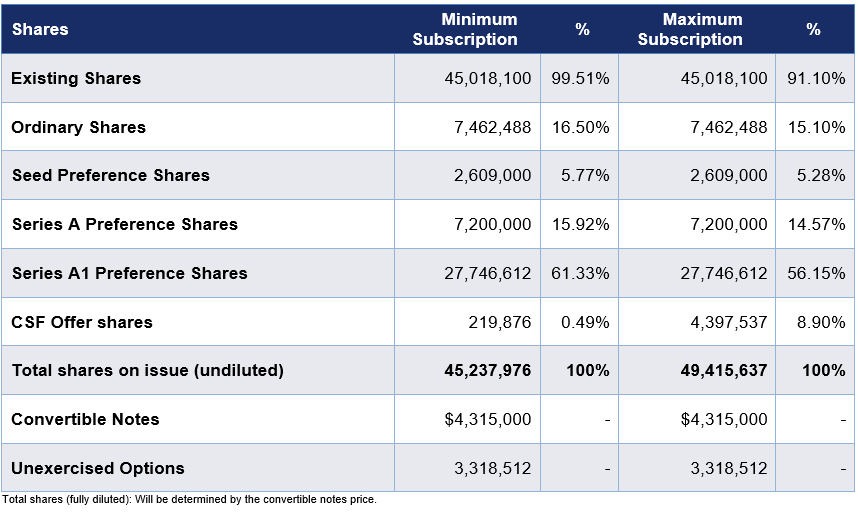This screenshot has width=858, height=512.
Task: Click the 'Total shares (fully diluted)' footnote text
Action: coord(189,500)
